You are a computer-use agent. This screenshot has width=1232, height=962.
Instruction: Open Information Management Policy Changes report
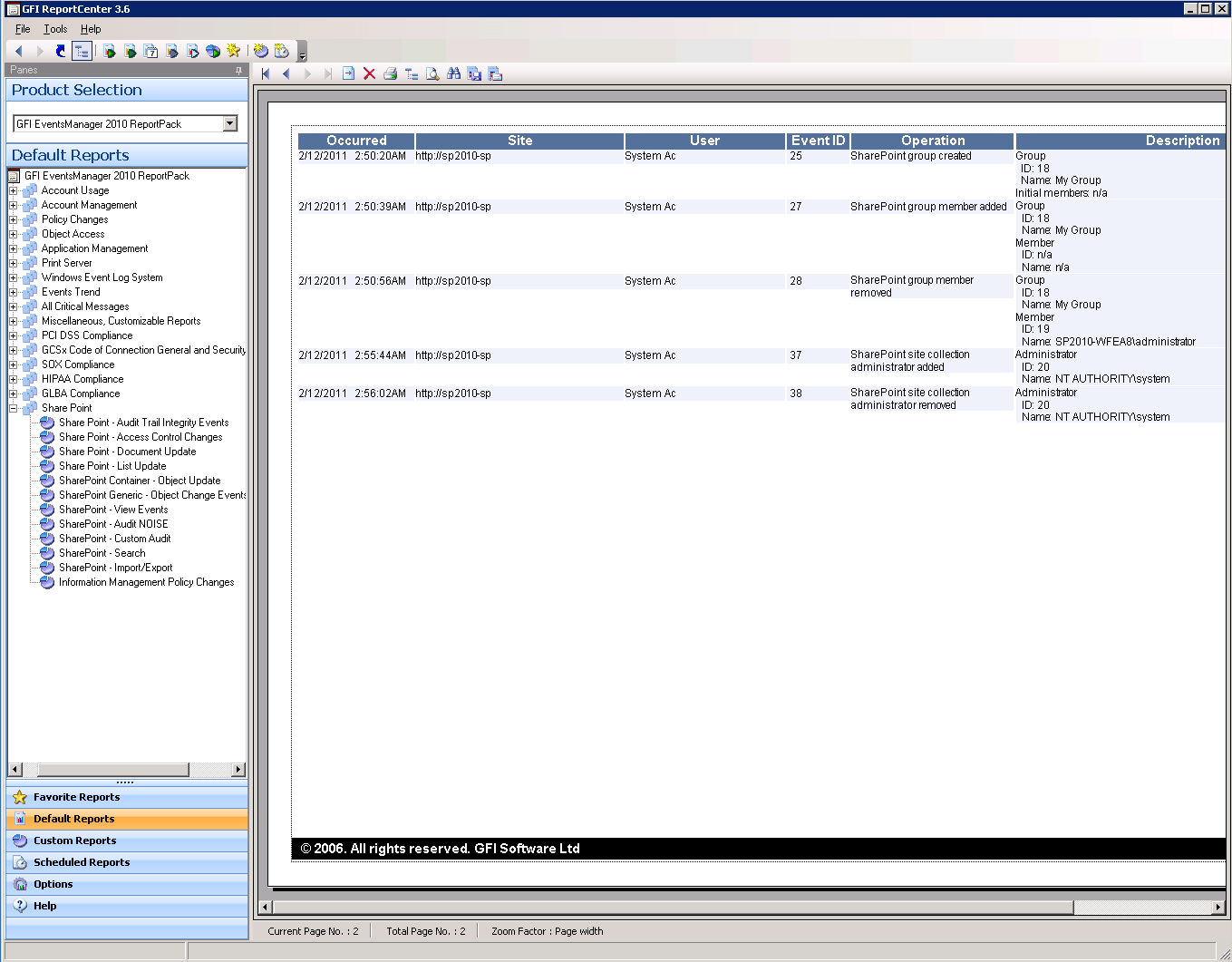point(146,582)
